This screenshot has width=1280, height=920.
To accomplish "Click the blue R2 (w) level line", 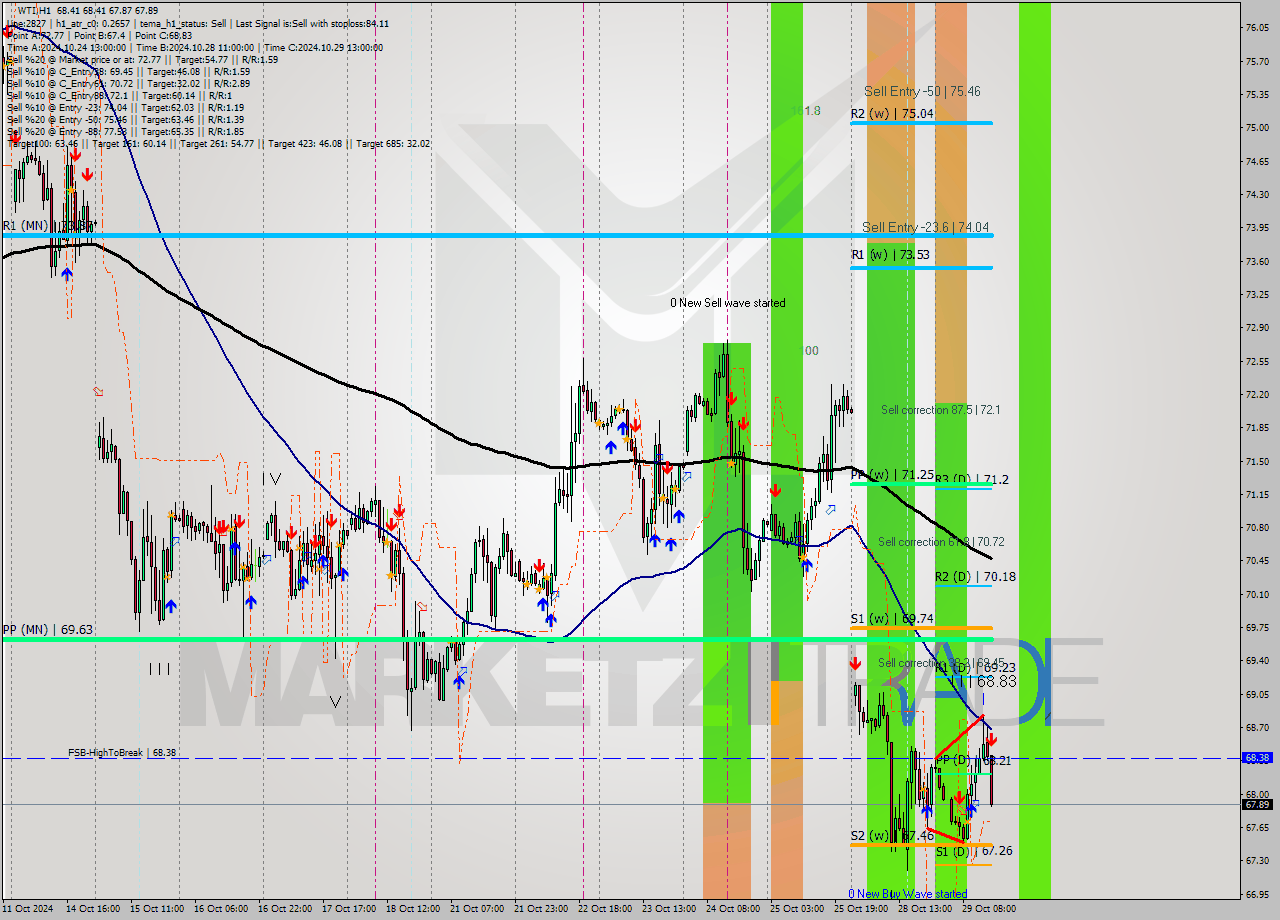I will click(921, 123).
